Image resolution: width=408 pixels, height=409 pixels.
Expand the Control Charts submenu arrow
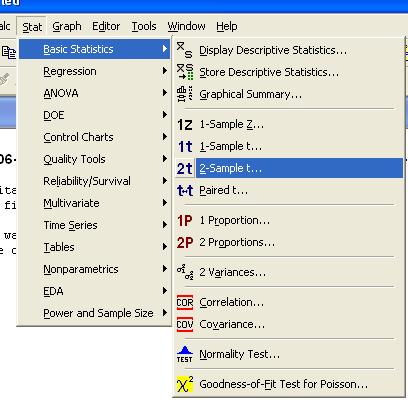(x=165, y=137)
